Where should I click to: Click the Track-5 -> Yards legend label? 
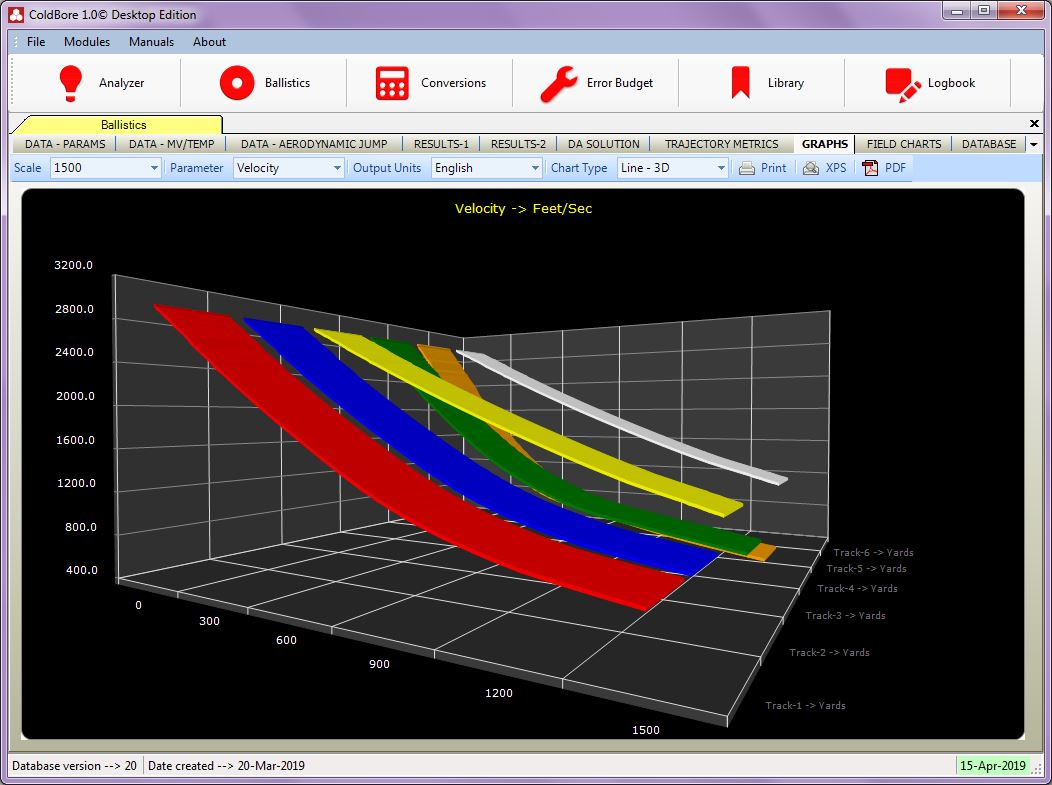[866, 568]
